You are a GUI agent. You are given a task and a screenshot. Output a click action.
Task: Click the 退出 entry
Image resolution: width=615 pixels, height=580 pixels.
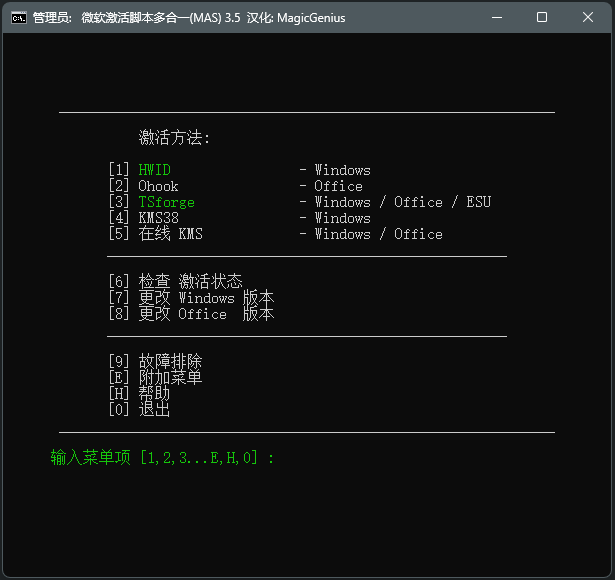(155, 409)
